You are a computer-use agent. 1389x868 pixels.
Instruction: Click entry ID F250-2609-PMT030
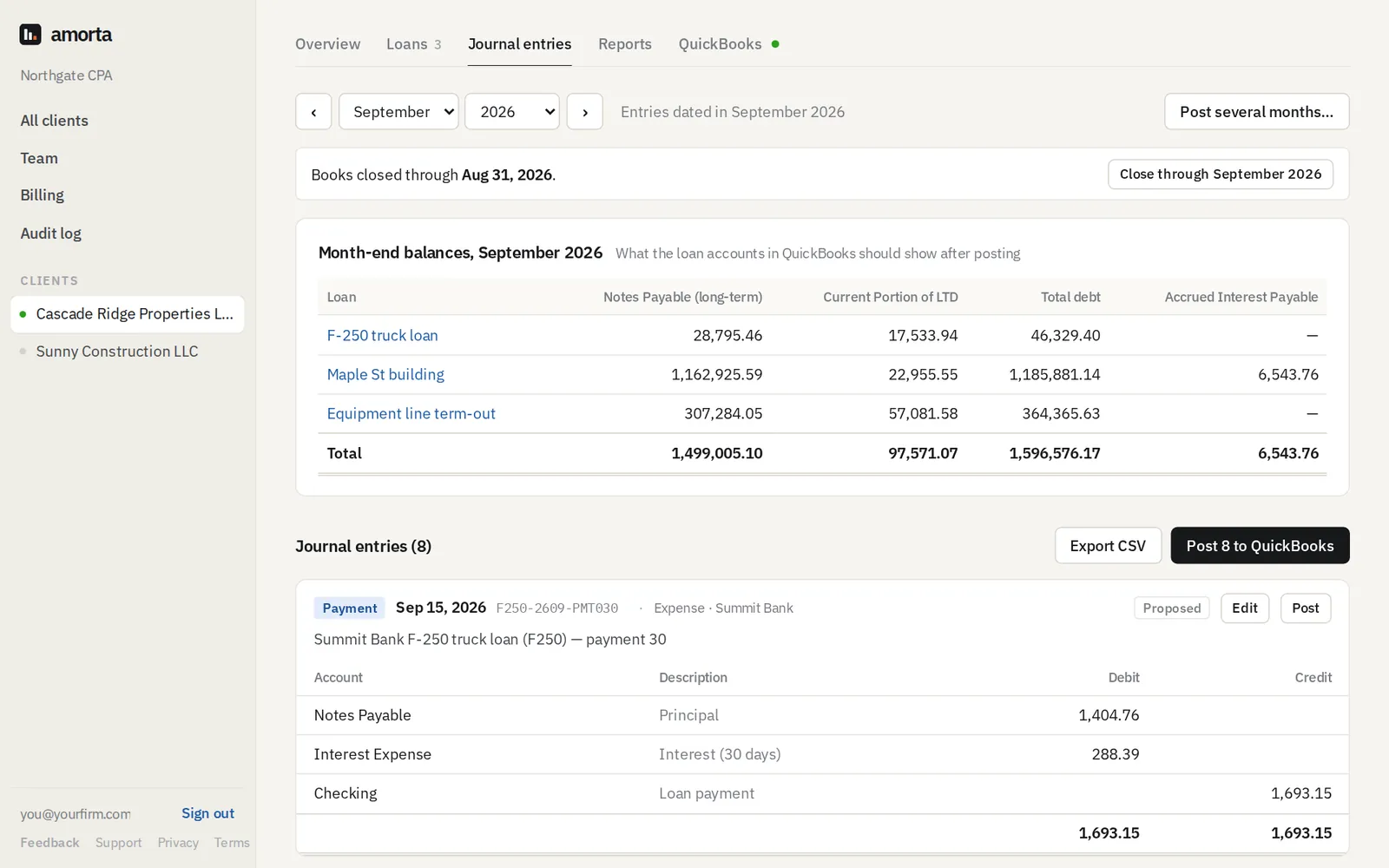coord(557,608)
